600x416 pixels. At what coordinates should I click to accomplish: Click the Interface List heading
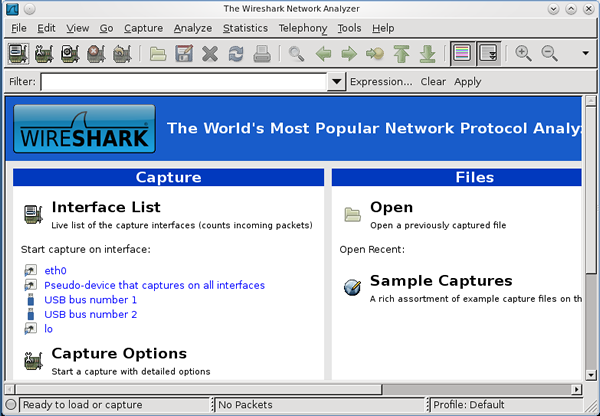106,207
